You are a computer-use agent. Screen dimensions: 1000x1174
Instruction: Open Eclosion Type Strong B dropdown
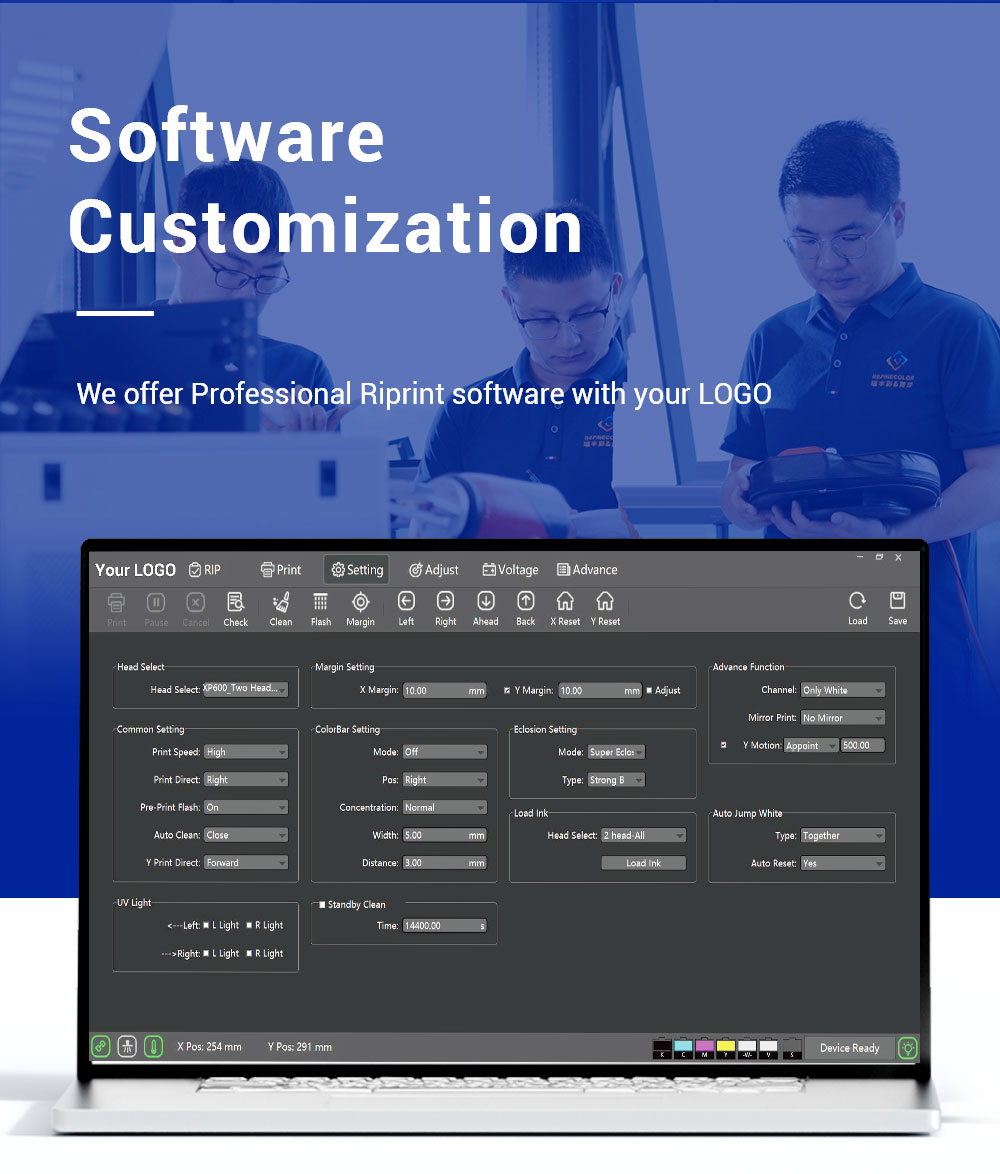[x=617, y=779]
